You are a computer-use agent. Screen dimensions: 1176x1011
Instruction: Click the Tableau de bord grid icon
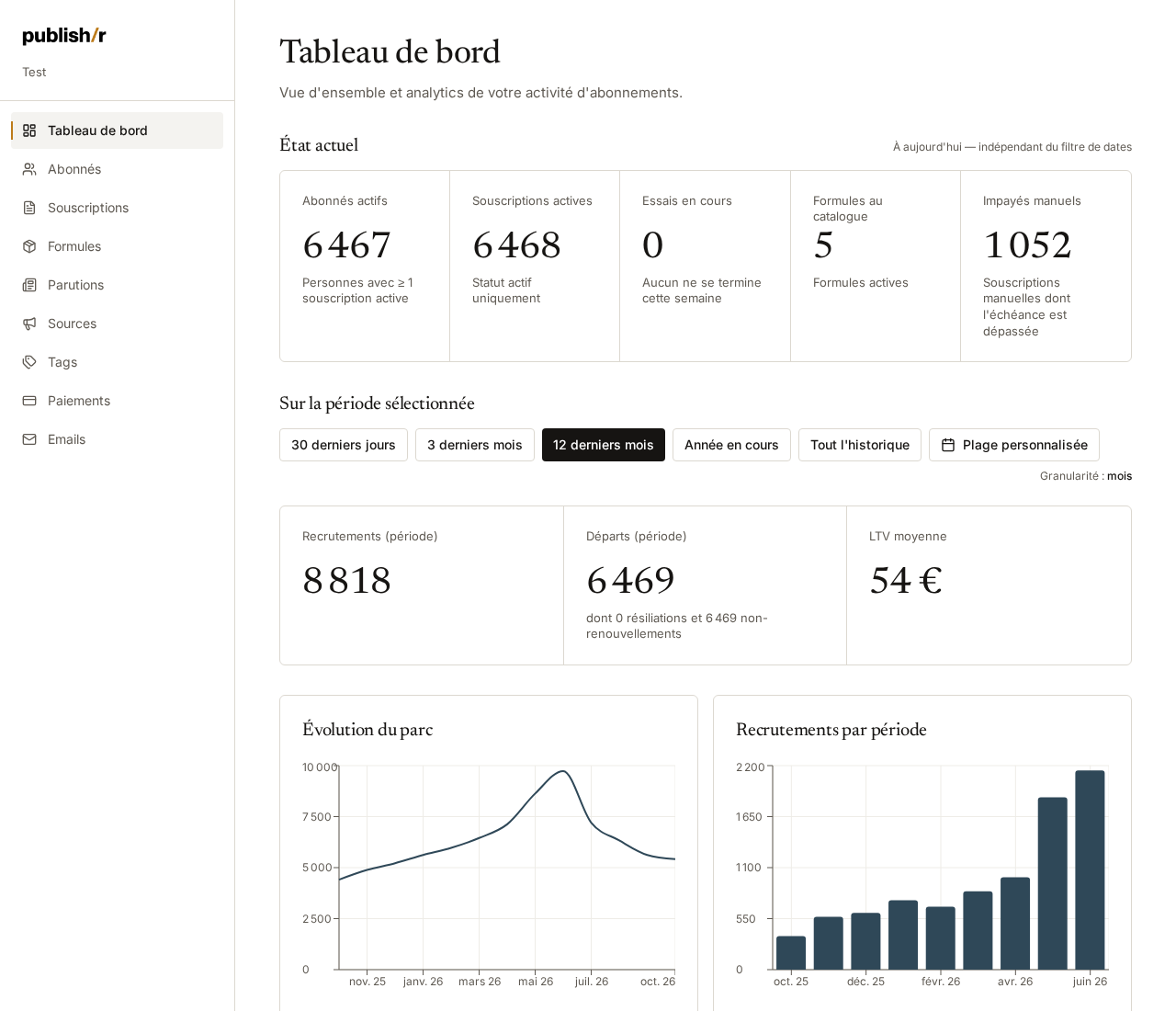click(29, 131)
